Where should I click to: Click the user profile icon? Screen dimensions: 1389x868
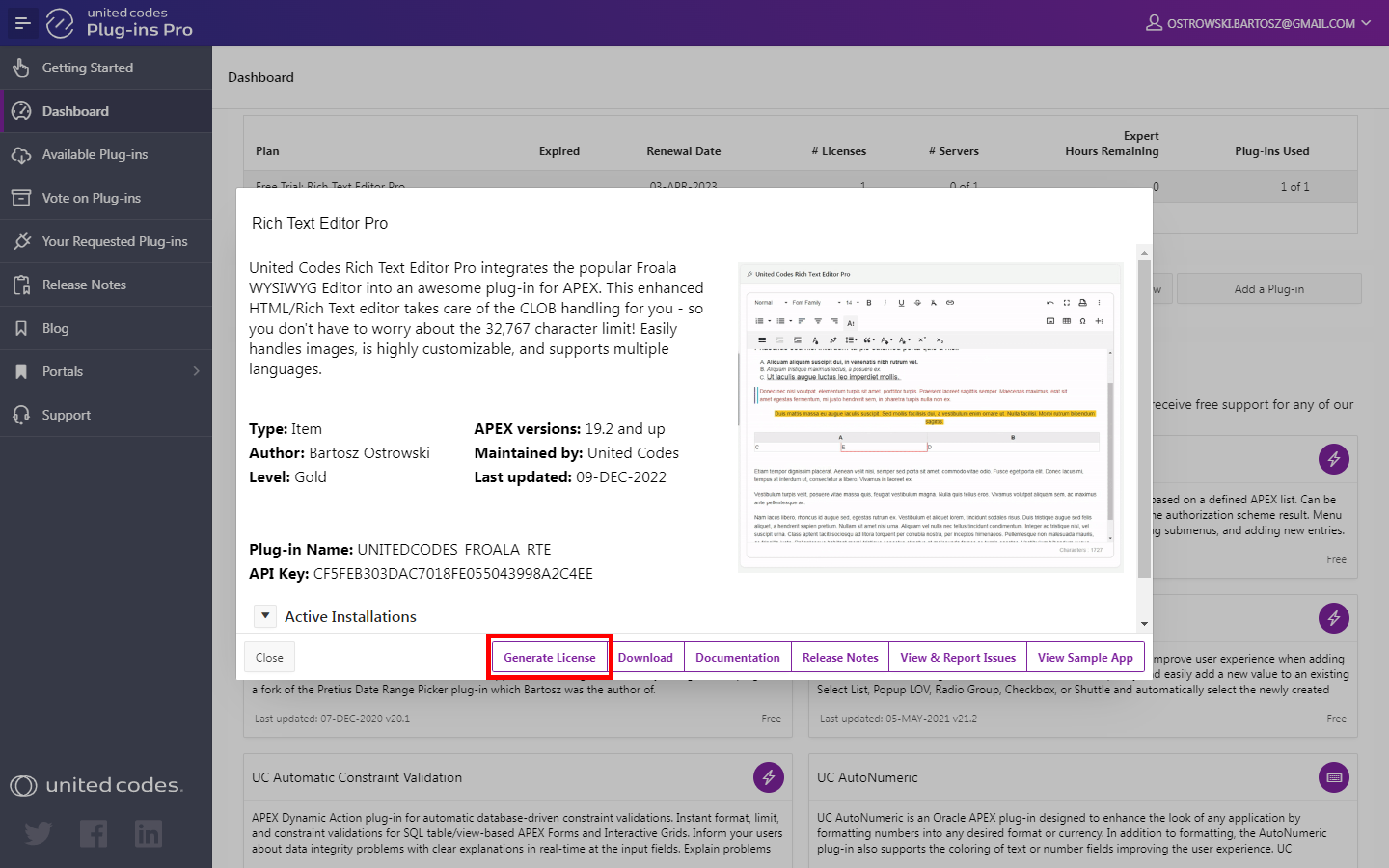pos(1154,22)
